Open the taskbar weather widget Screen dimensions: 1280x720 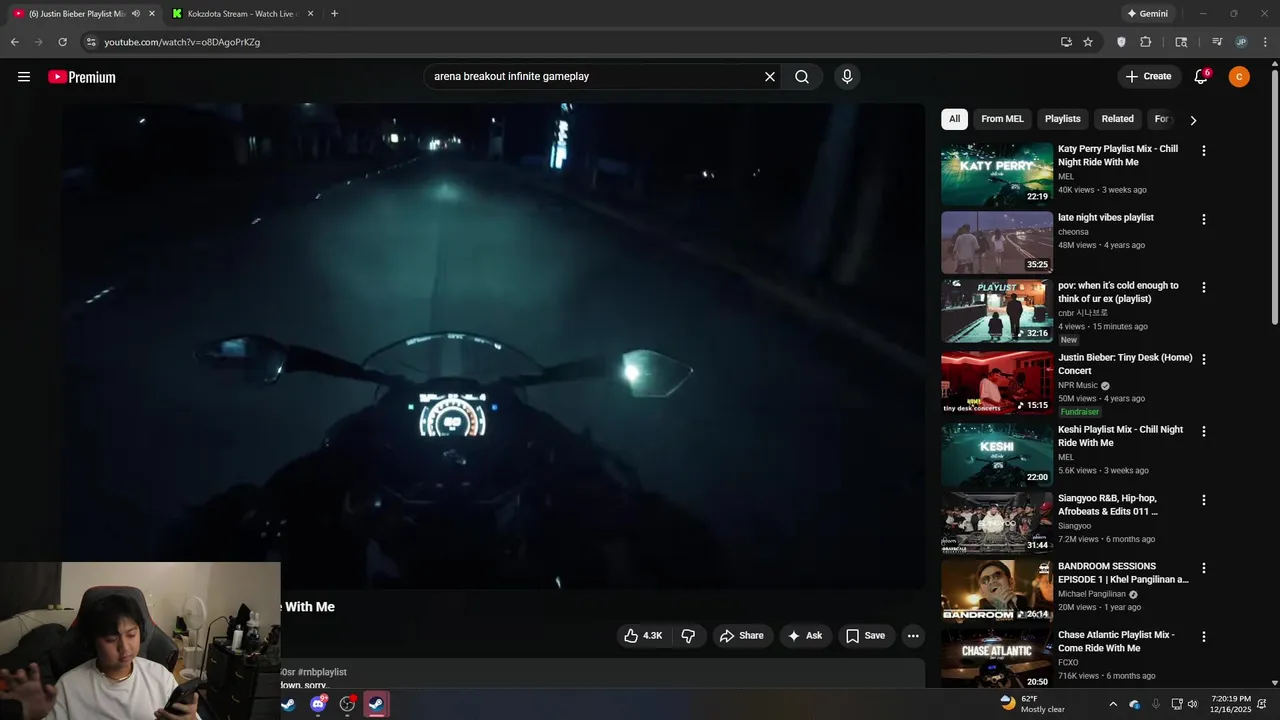[x=1032, y=704]
